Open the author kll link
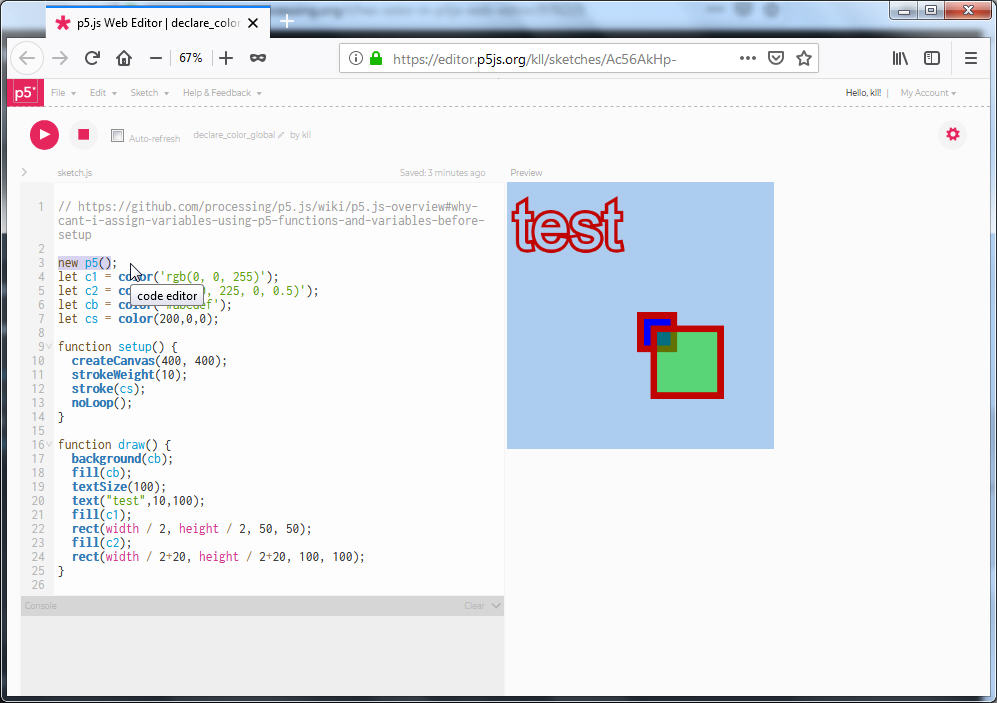 tap(306, 135)
